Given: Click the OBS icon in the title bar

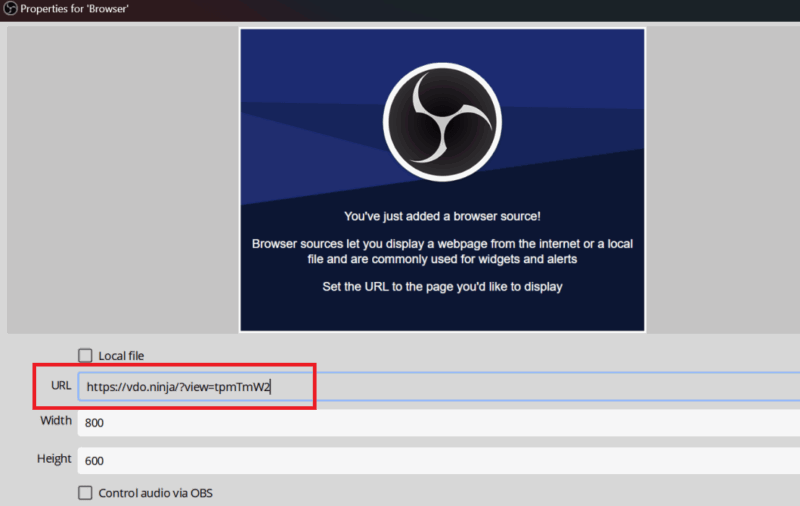Looking at the screenshot, I should tap(10, 9).
